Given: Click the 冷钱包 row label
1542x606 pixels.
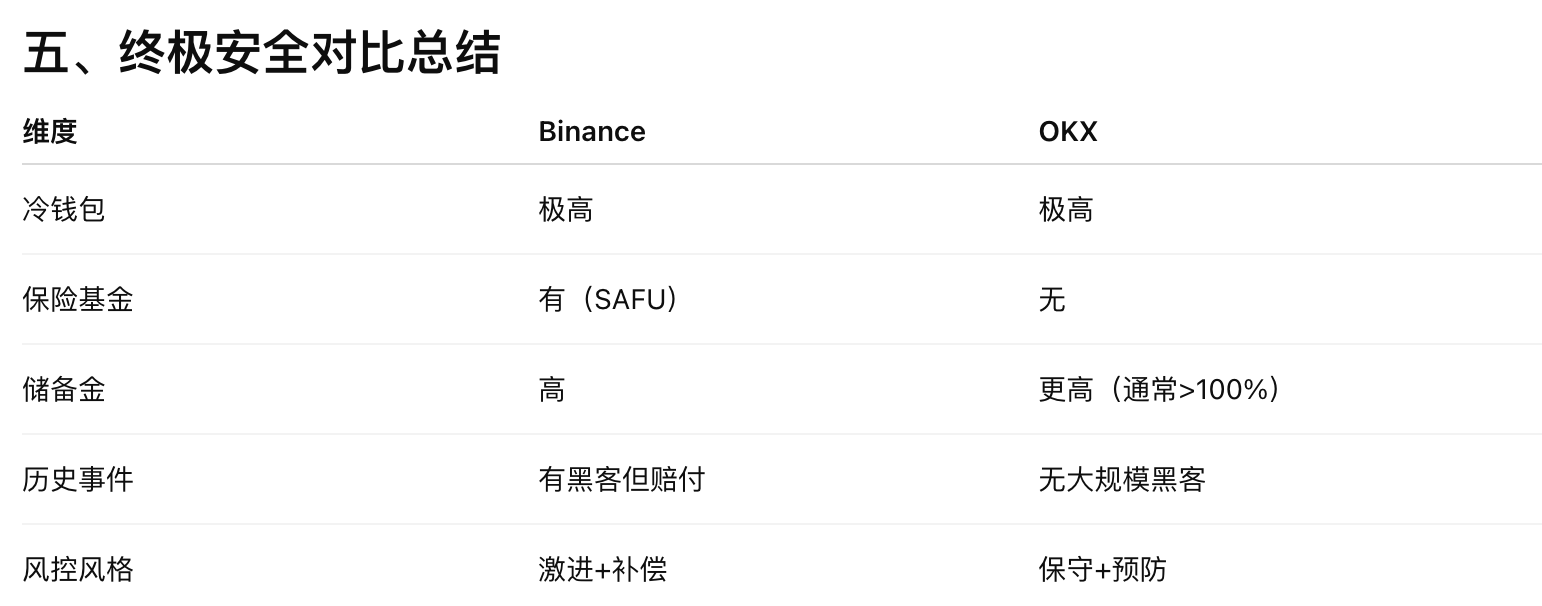Looking at the screenshot, I should point(64,209).
